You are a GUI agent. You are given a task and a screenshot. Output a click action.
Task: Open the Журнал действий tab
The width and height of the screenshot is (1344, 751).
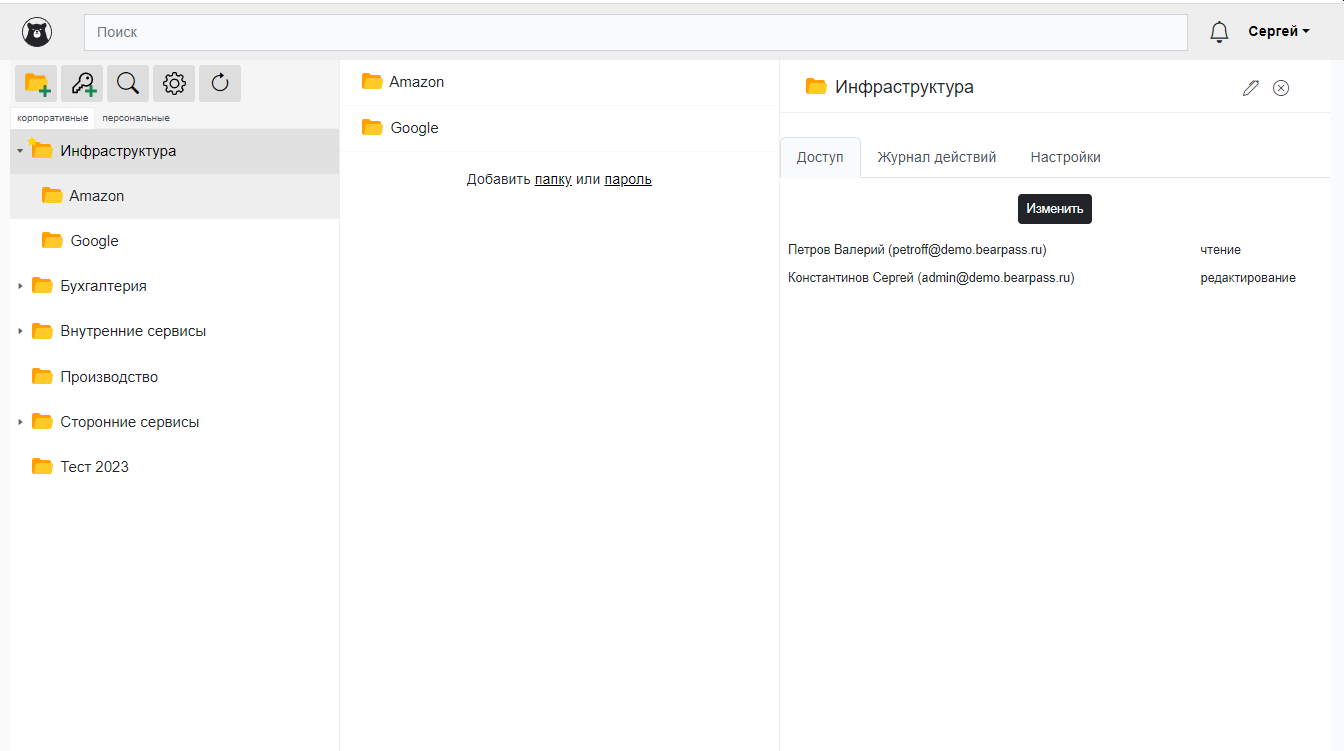(x=937, y=157)
